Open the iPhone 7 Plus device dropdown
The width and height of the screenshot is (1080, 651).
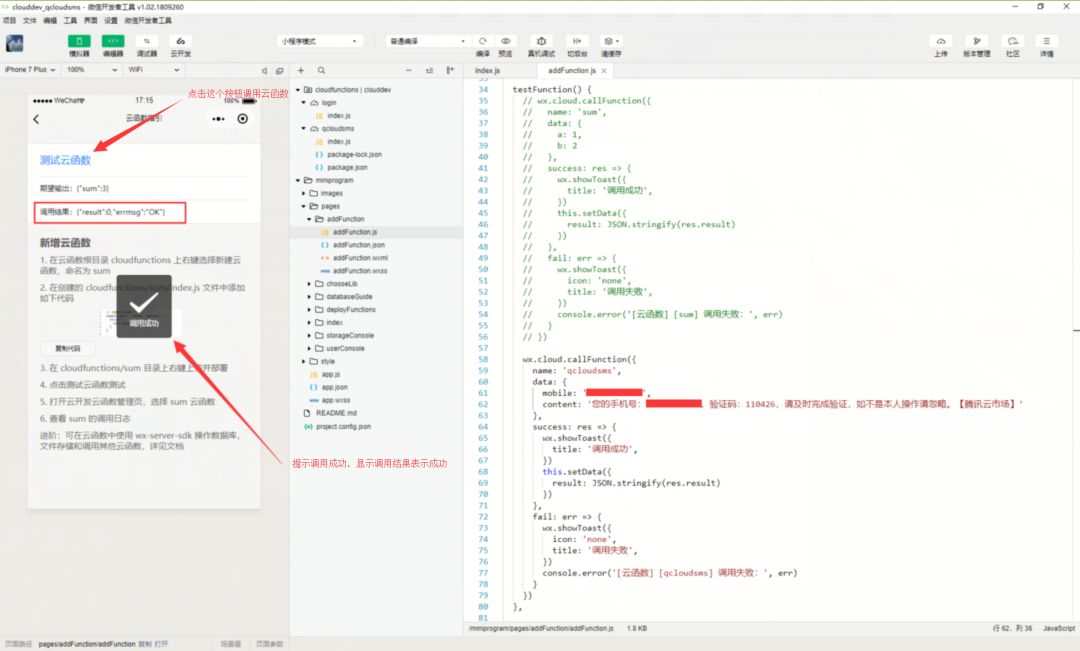pyautogui.click(x=30, y=70)
